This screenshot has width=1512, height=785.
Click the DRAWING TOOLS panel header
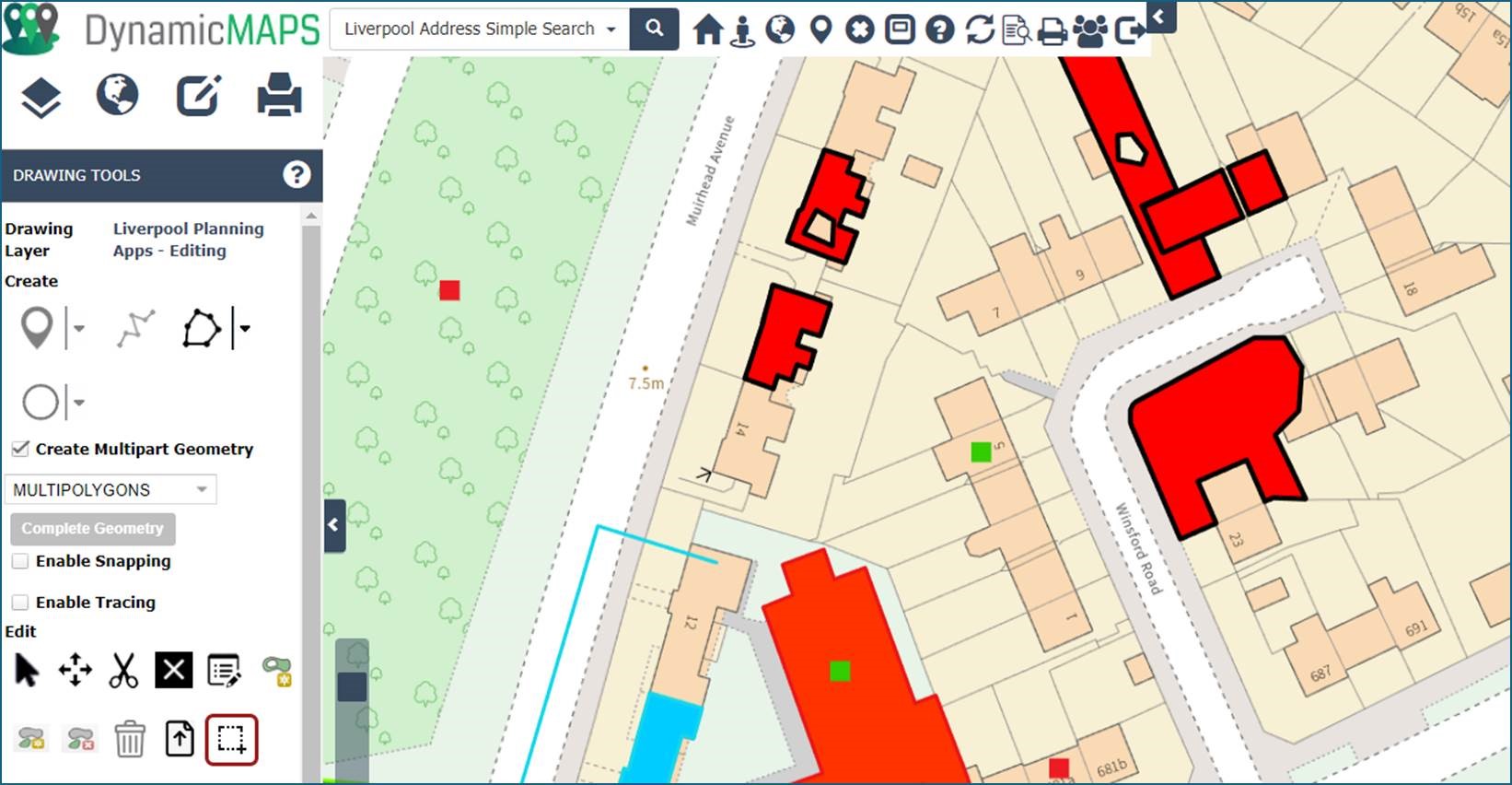(162, 175)
